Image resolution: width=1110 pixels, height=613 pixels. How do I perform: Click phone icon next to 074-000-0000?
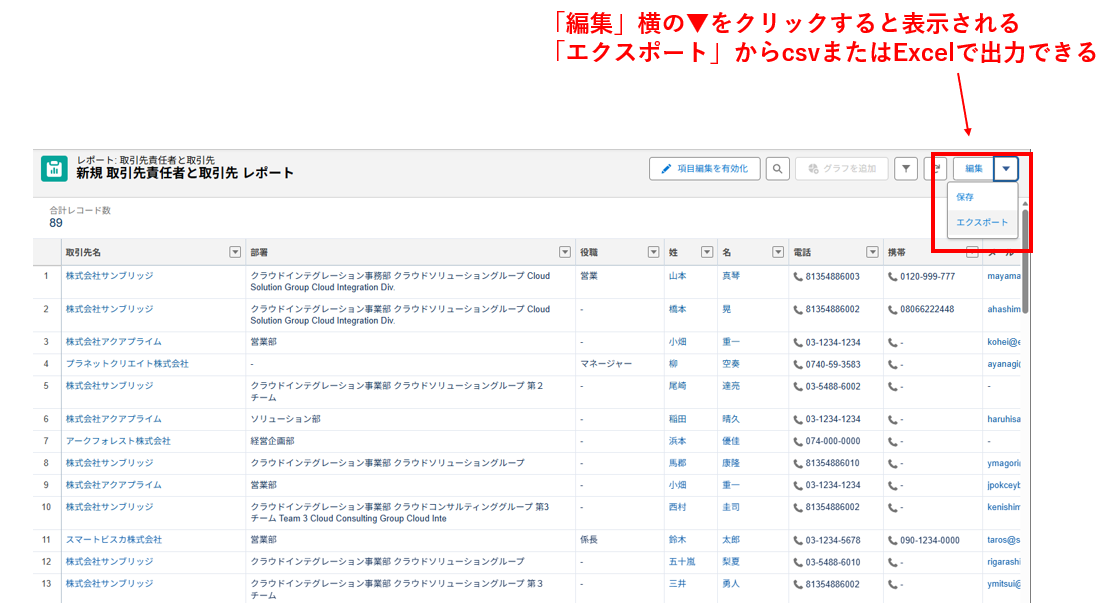[x=798, y=441]
